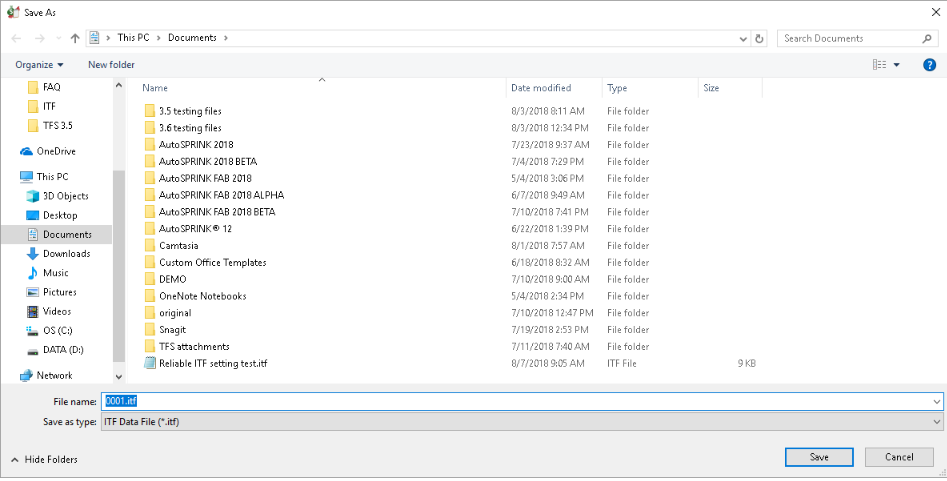
Task: Click This PC in address bar
Action: 133,37
